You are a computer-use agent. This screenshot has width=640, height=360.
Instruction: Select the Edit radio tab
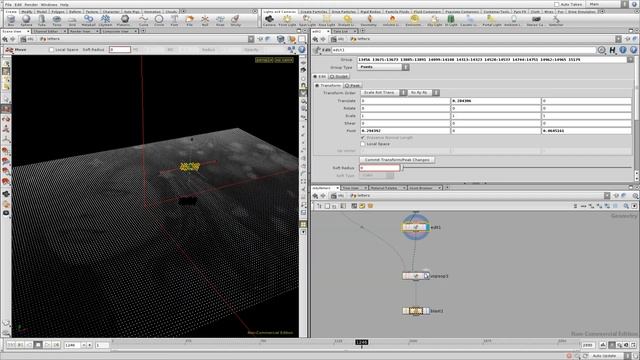[320, 77]
